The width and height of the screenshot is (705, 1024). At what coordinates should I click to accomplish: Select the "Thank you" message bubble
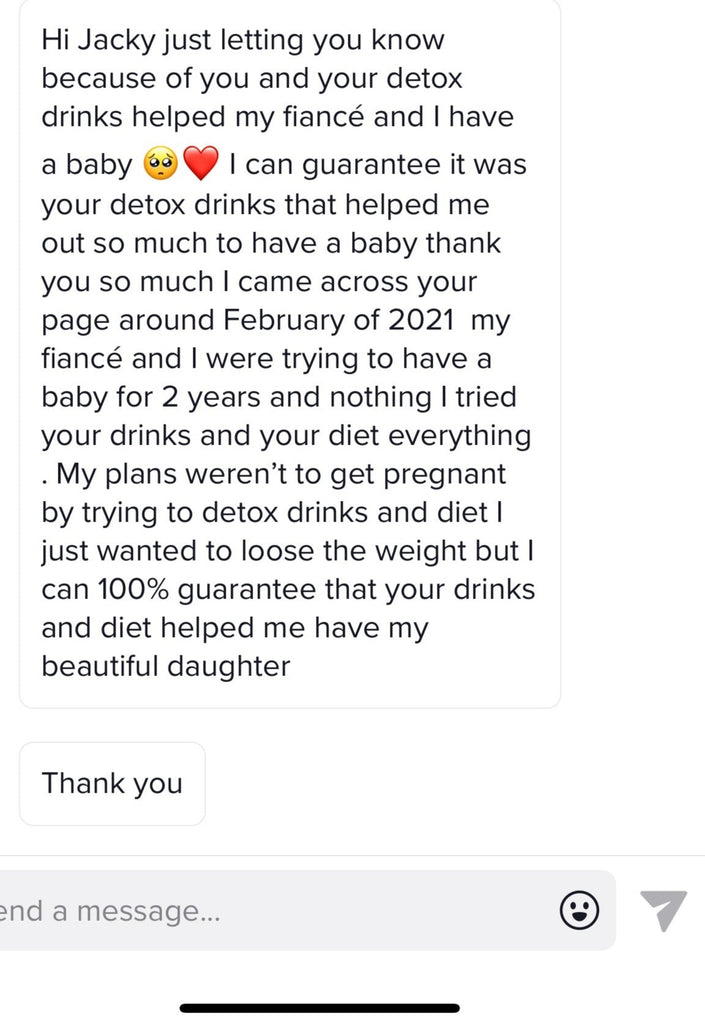click(112, 783)
